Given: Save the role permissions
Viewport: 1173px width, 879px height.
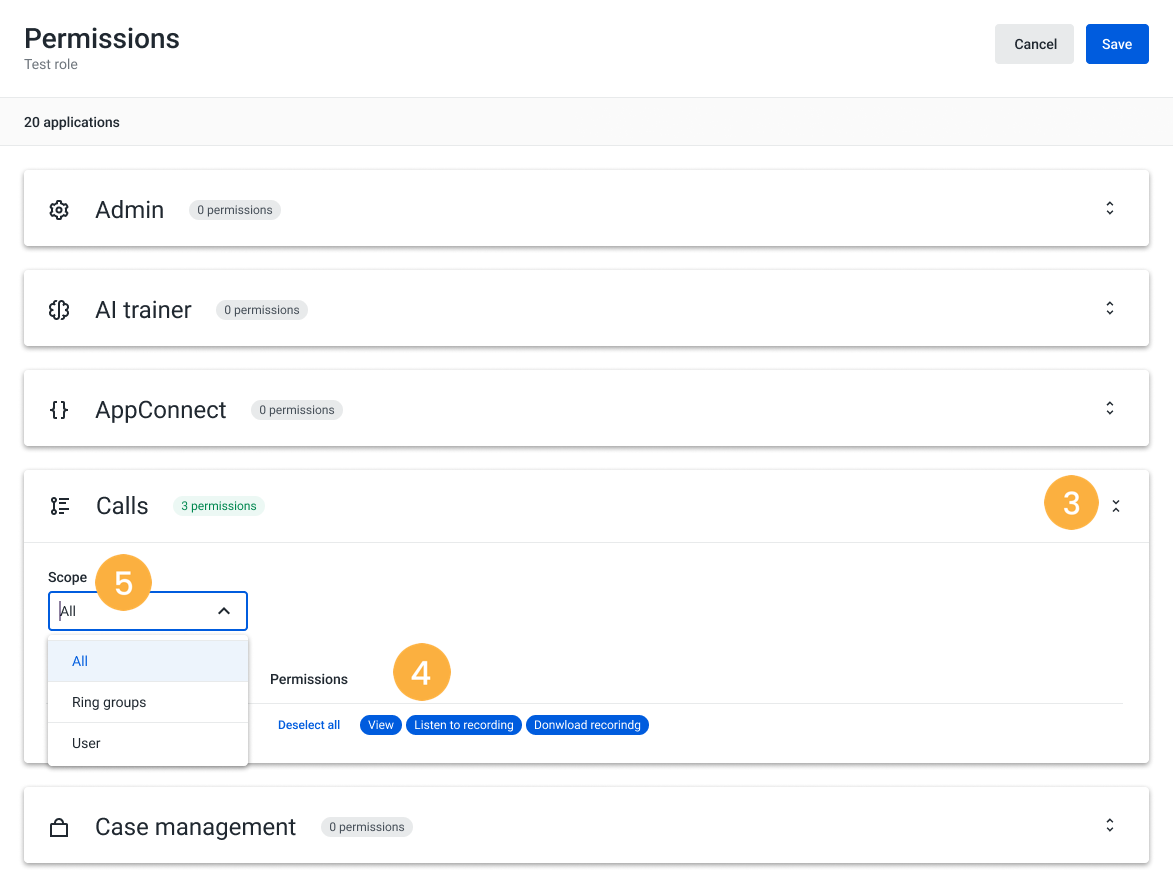Looking at the screenshot, I should (x=1116, y=44).
